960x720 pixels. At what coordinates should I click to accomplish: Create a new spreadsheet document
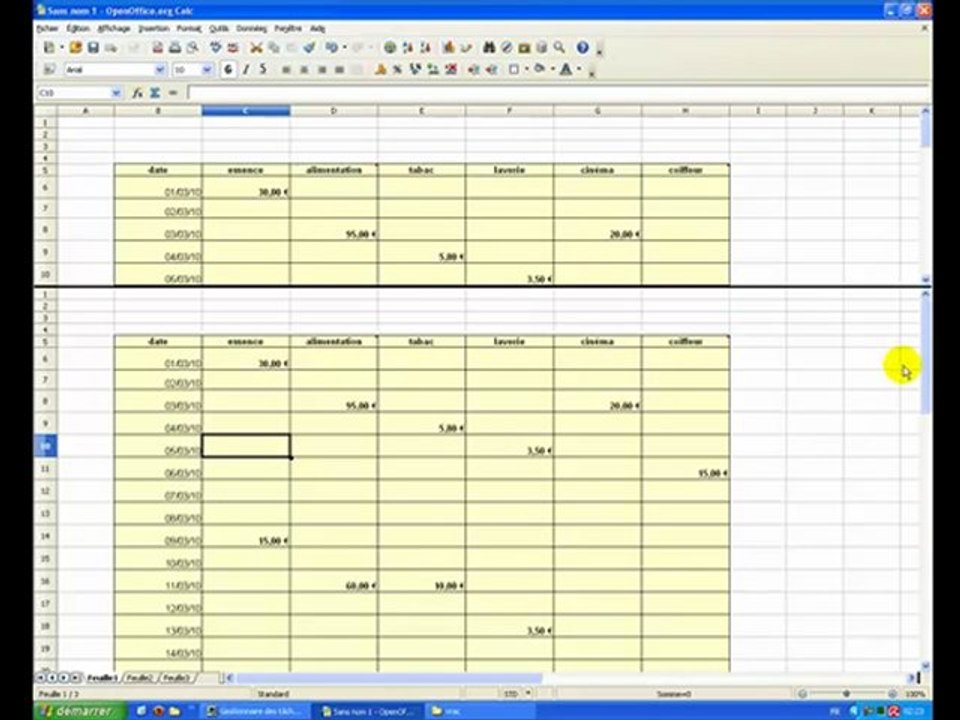(x=49, y=47)
